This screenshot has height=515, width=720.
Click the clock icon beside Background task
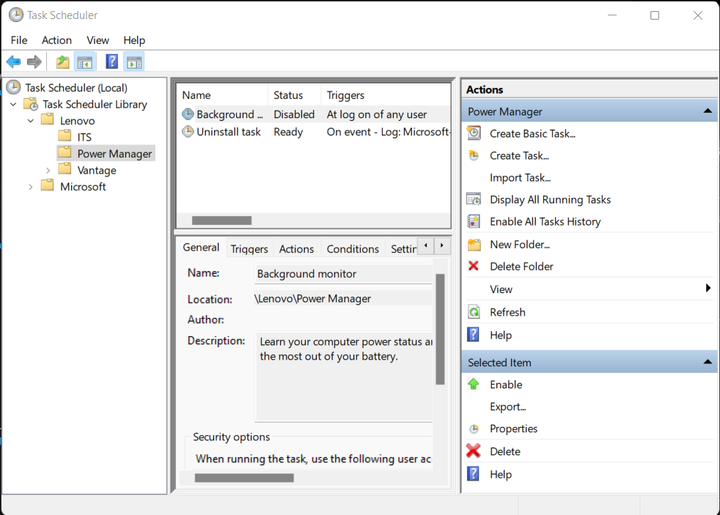click(187, 114)
